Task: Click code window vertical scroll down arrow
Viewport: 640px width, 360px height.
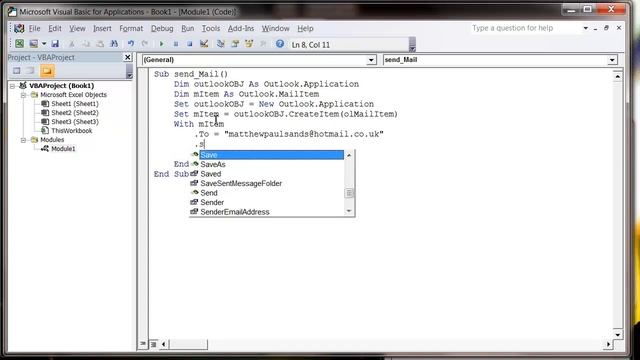Action: [x=618, y=335]
